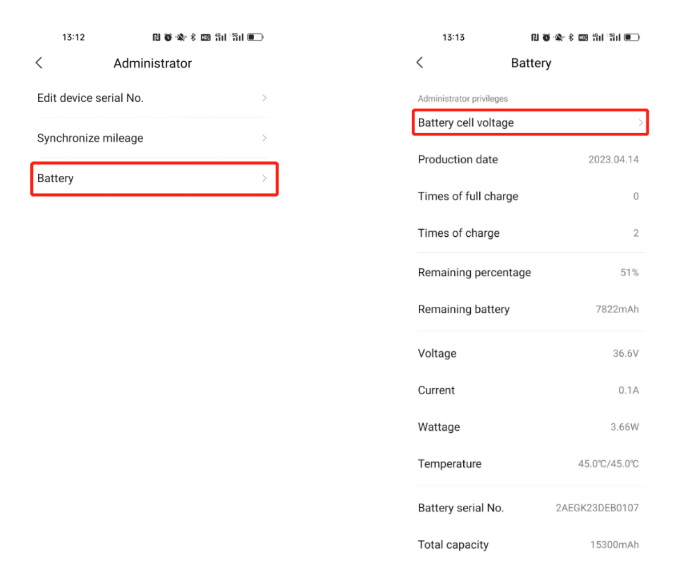Expand the Synchronize mileage chevron
The image size is (679, 566).
tap(264, 138)
